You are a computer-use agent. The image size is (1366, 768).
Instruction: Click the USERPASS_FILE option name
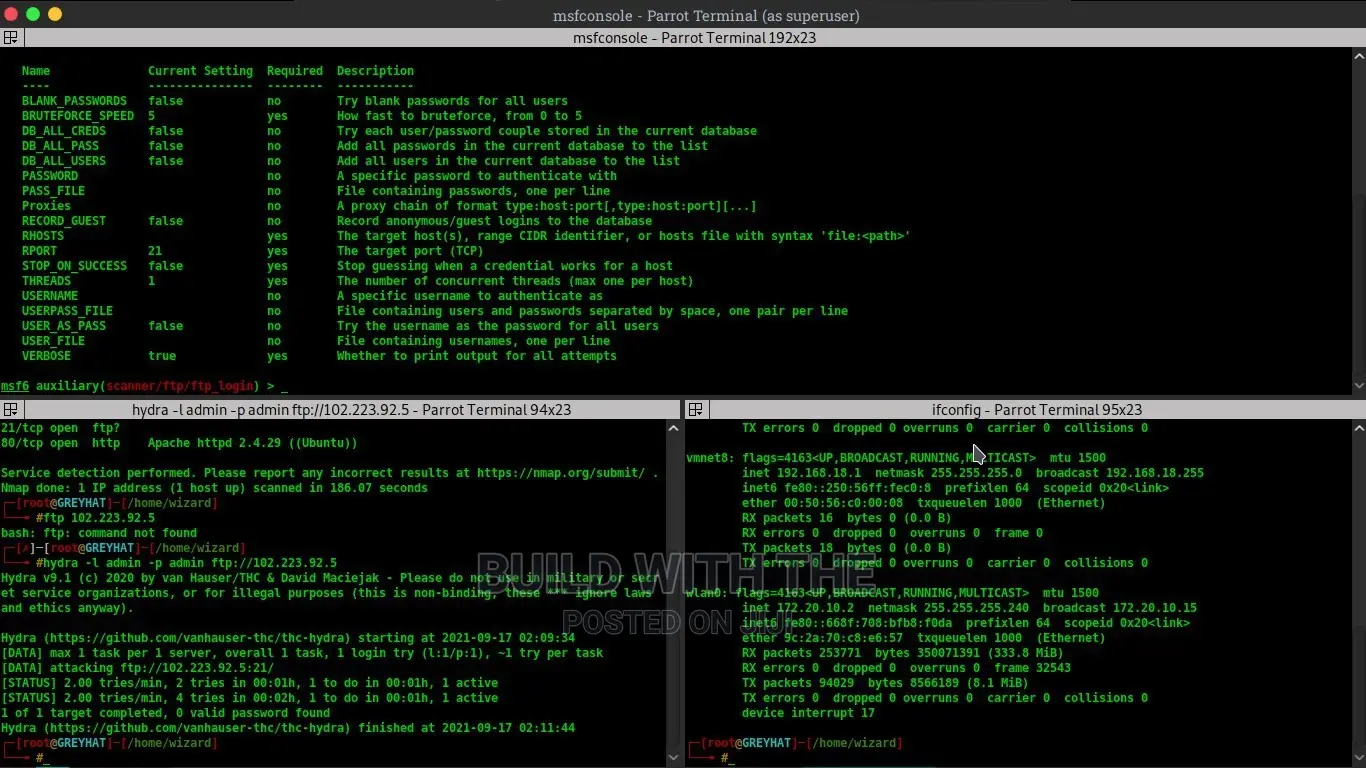(x=67, y=311)
